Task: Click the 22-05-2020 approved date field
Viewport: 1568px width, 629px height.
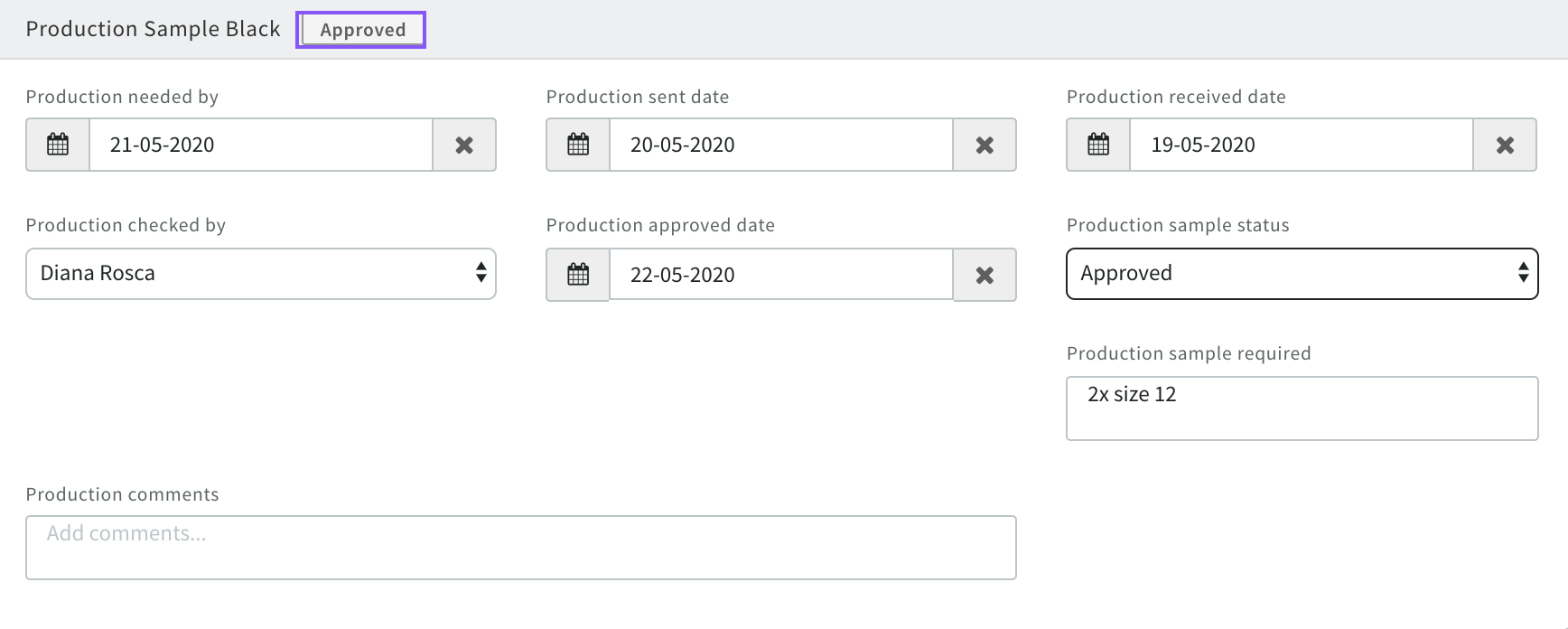Action: [780, 275]
